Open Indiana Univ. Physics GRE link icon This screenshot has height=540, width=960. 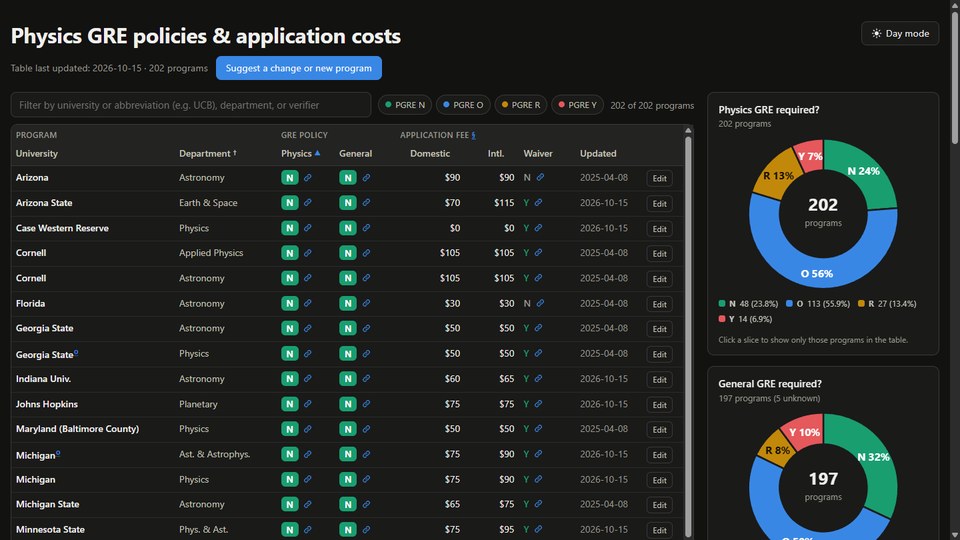coord(307,378)
